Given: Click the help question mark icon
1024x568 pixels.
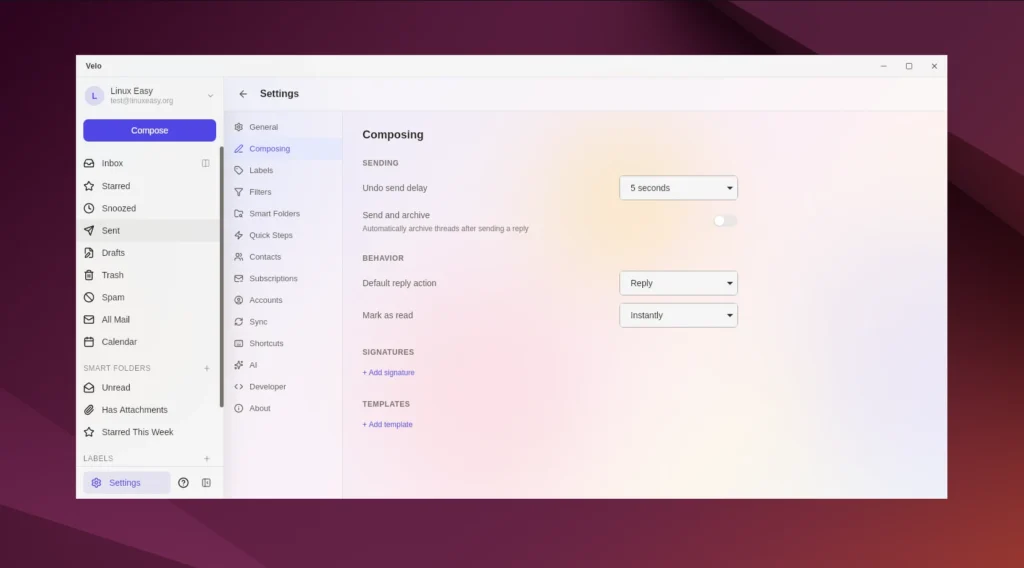Looking at the screenshot, I should click(183, 483).
